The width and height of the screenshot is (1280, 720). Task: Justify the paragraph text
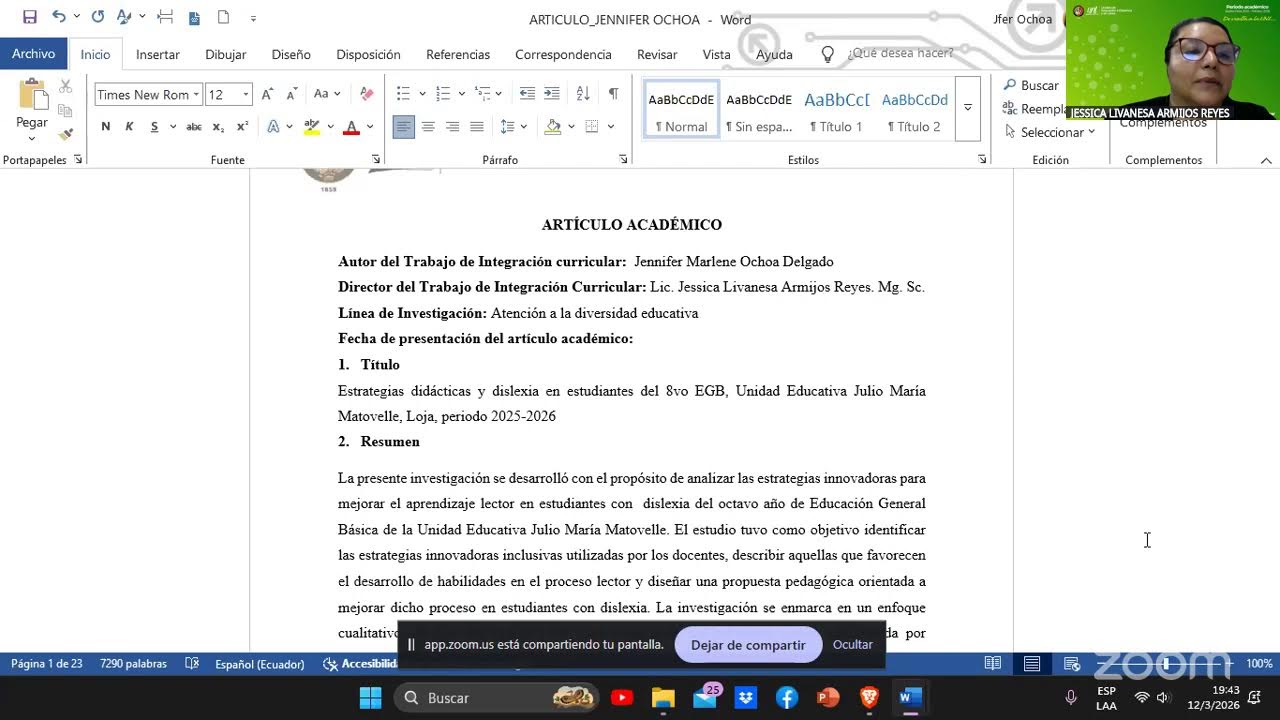(x=477, y=127)
